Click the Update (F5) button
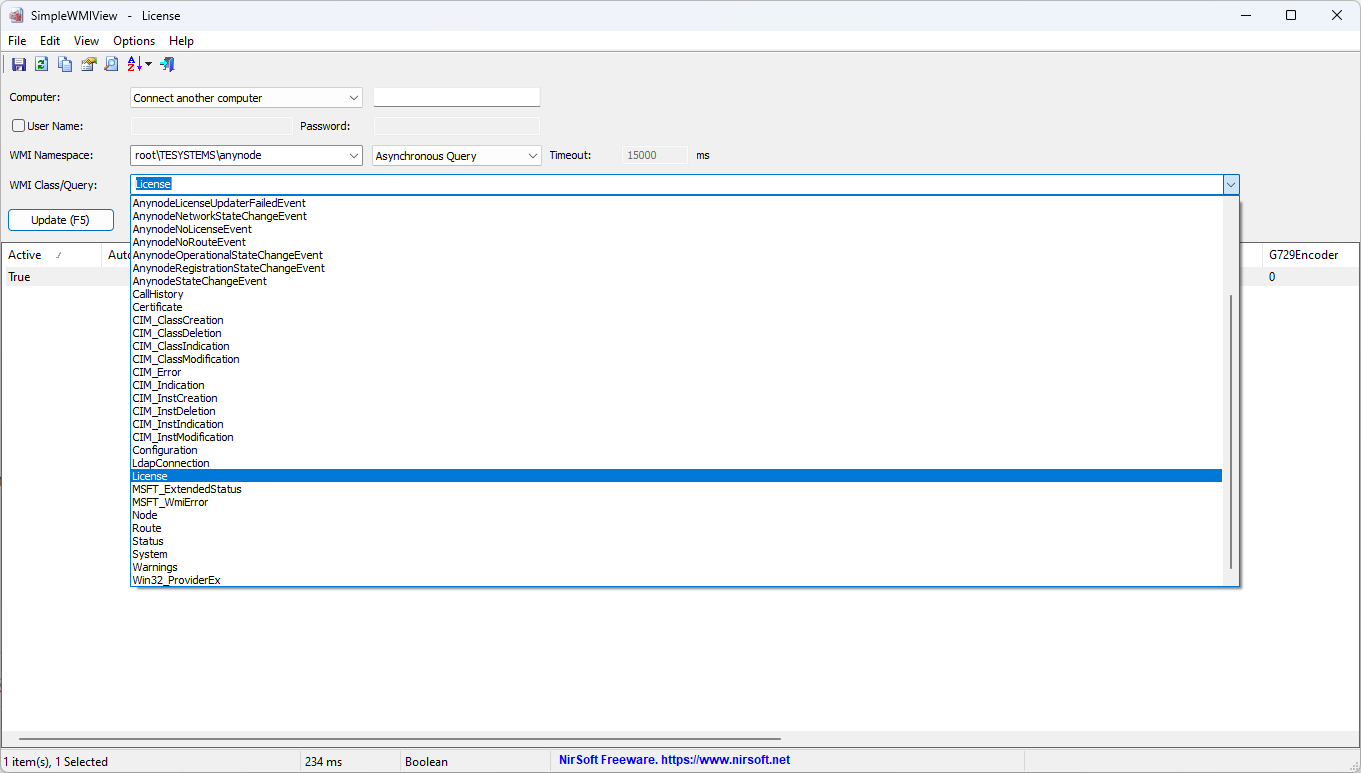Screen dimensions: 1361x773 coord(60,219)
